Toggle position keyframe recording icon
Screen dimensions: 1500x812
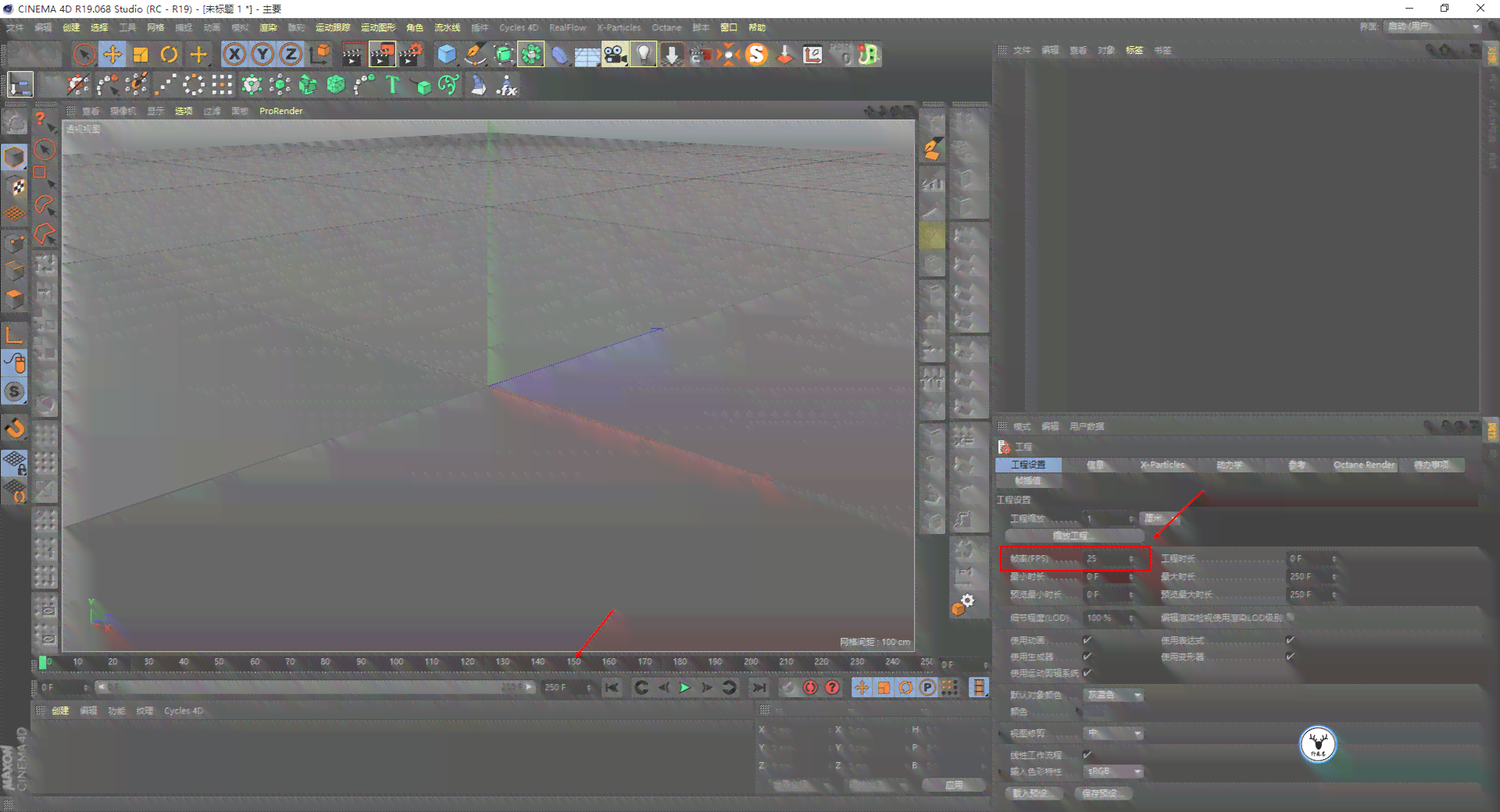pyautogui.click(x=862, y=688)
